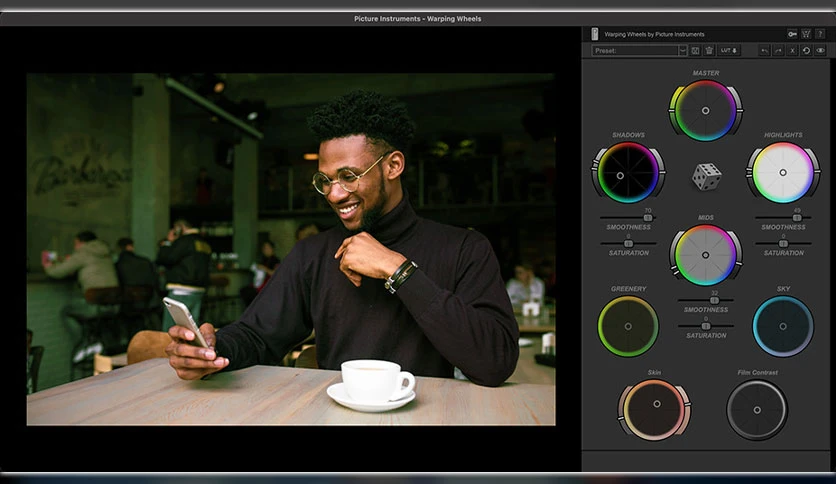Click the Master color wheel center
The width and height of the screenshot is (836, 484).
pos(705,111)
